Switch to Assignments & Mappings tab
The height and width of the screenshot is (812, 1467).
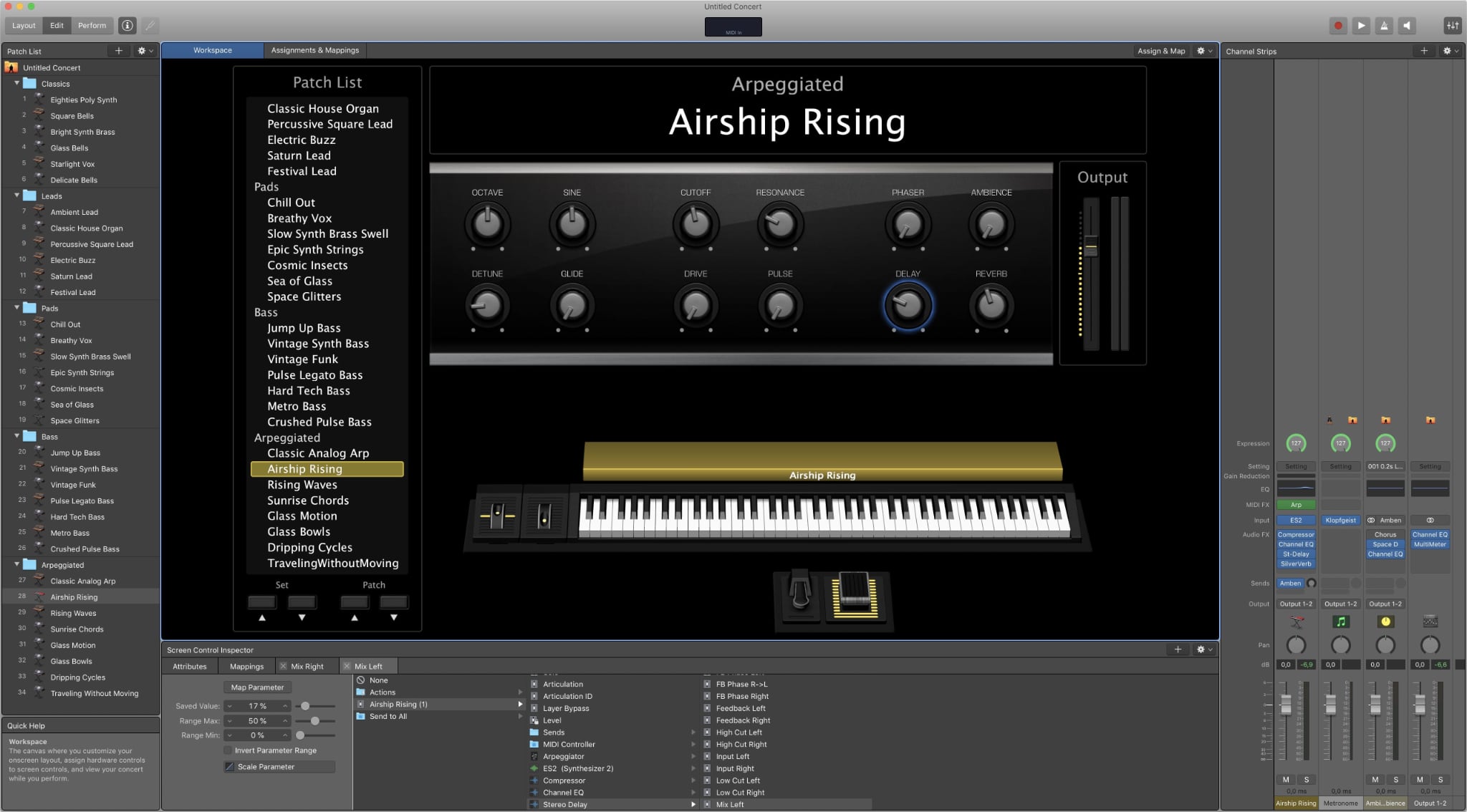(315, 50)
